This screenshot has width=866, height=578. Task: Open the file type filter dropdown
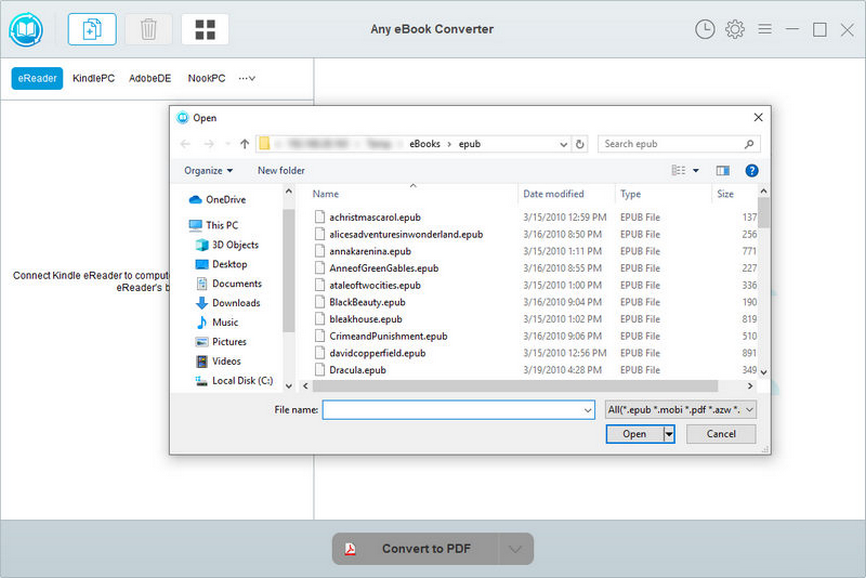(x=680, y=410)
